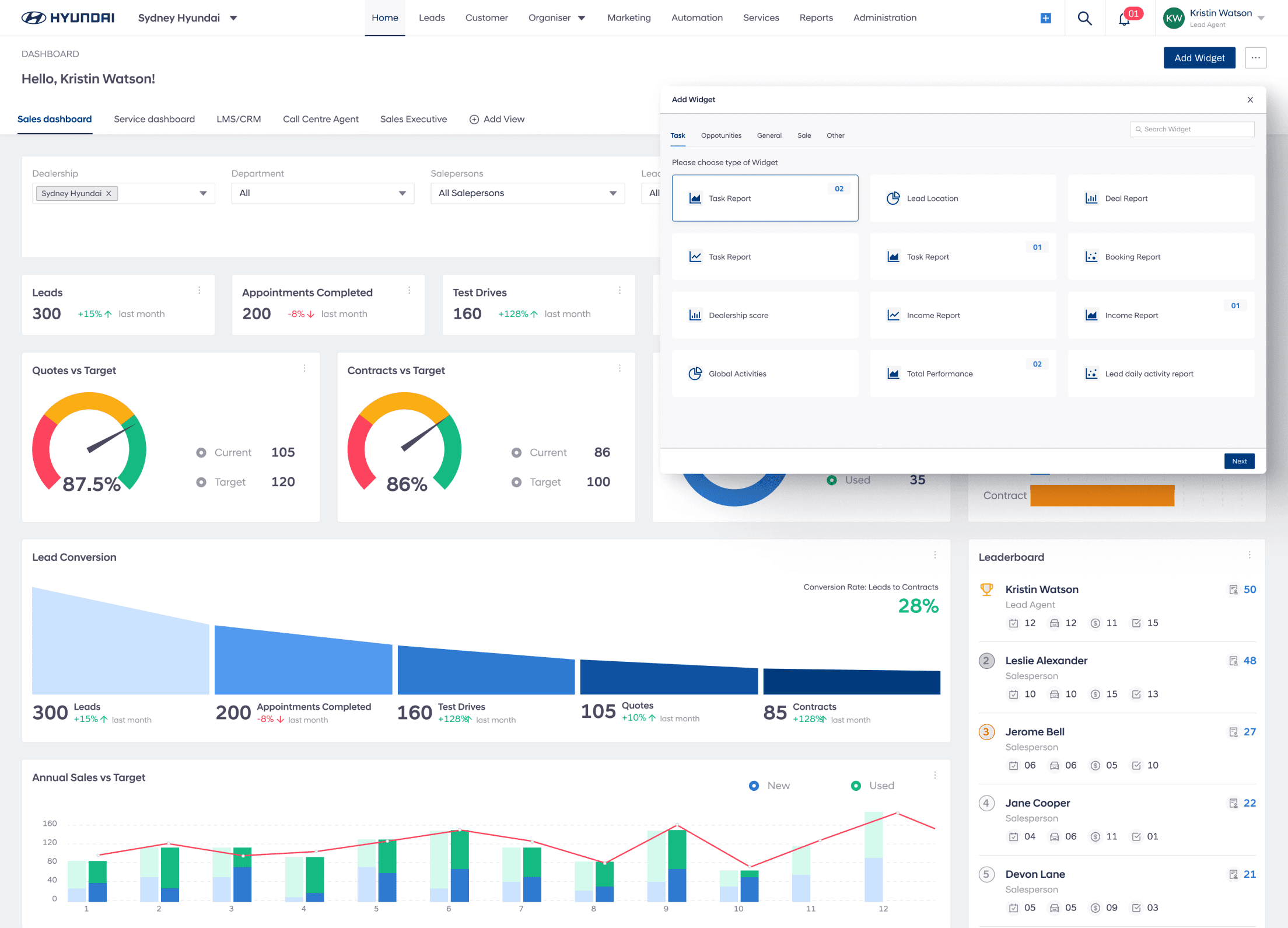Close the Add Widget panel
This screenshot has width=1288, height=928.
[x=1250, y=100]
